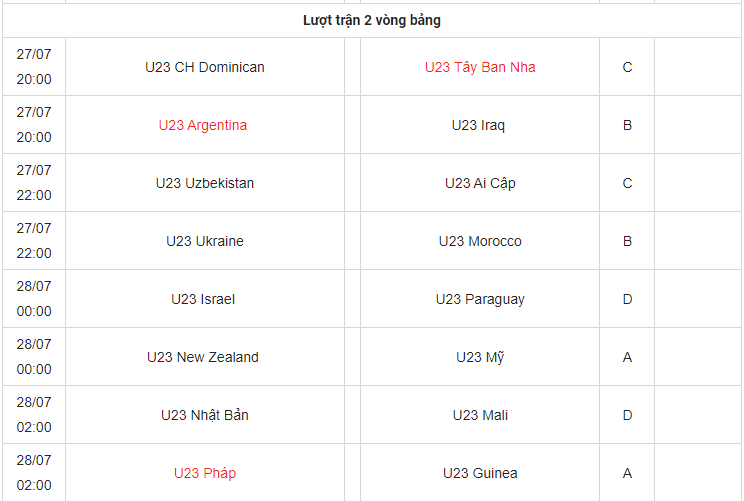Click the U23 CH Dominican team name
This screenshot has width=744, height=501.
[205, 67]
